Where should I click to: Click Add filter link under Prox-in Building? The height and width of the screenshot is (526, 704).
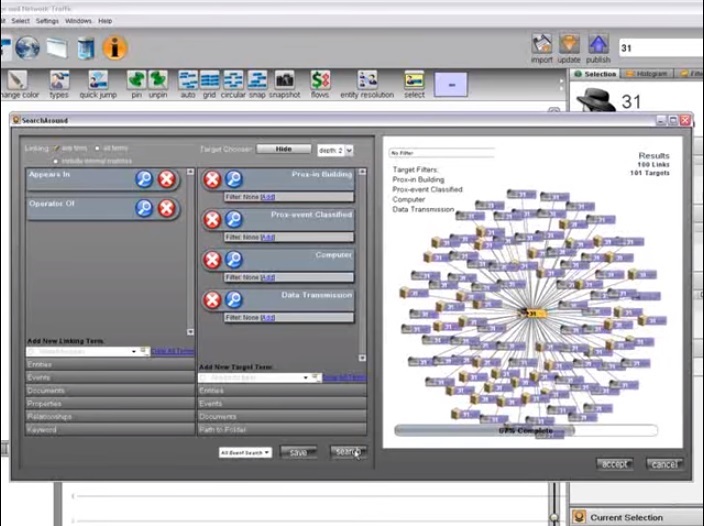click(268, 197)
